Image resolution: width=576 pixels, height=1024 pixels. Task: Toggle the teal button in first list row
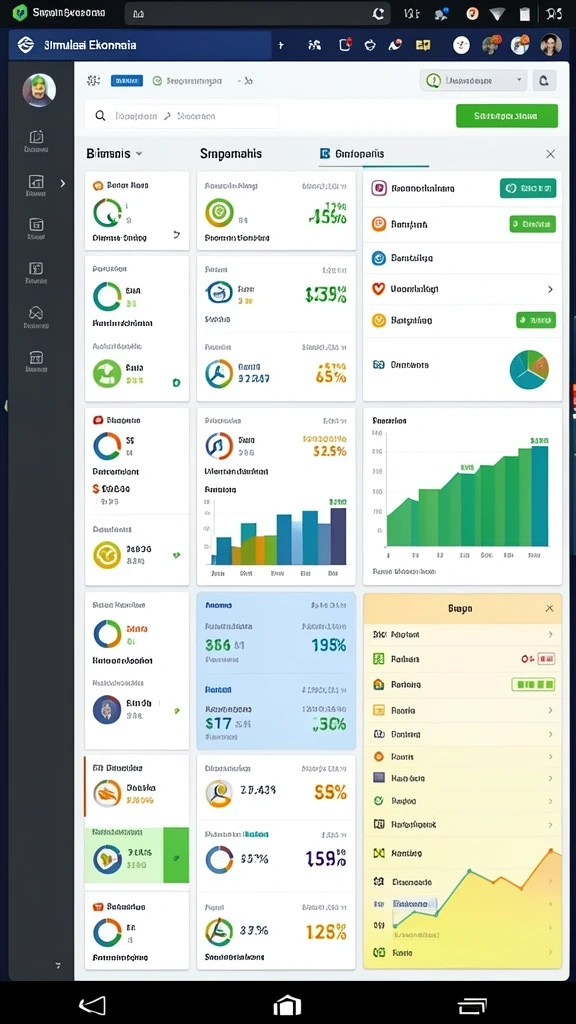click(528, 188)
